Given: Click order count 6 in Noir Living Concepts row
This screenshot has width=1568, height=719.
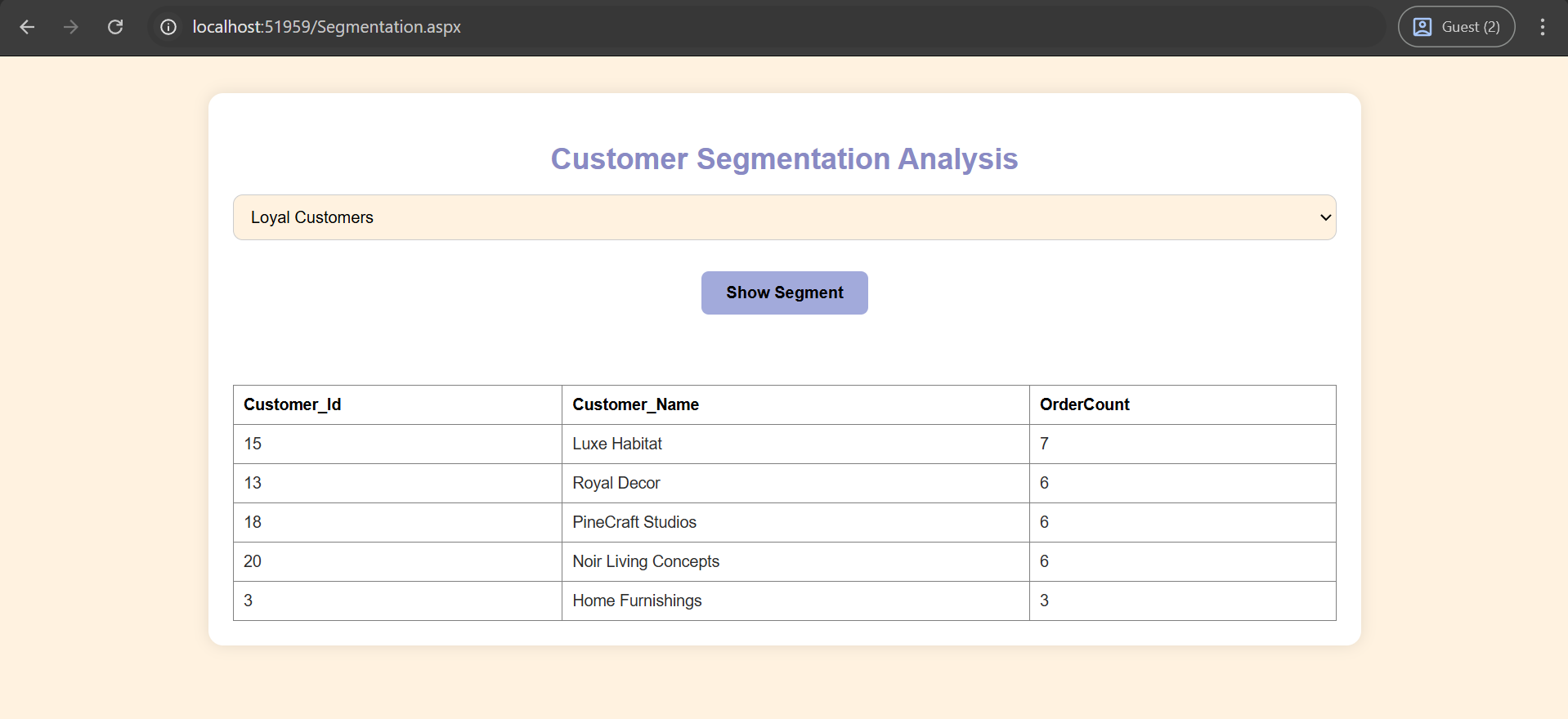Looking at the screenshot, I should tap(1182, 561).
